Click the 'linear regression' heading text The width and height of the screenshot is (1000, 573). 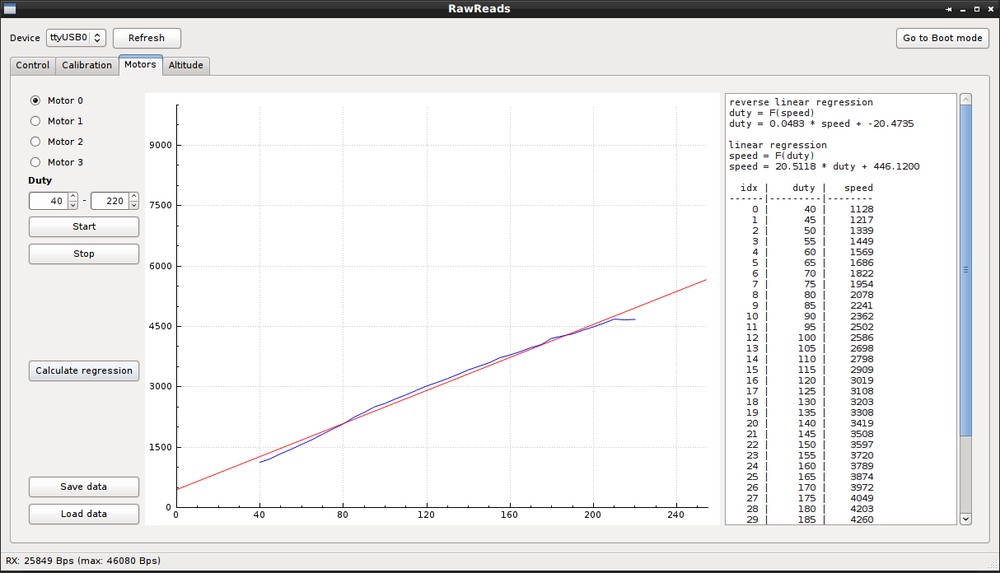778,145
